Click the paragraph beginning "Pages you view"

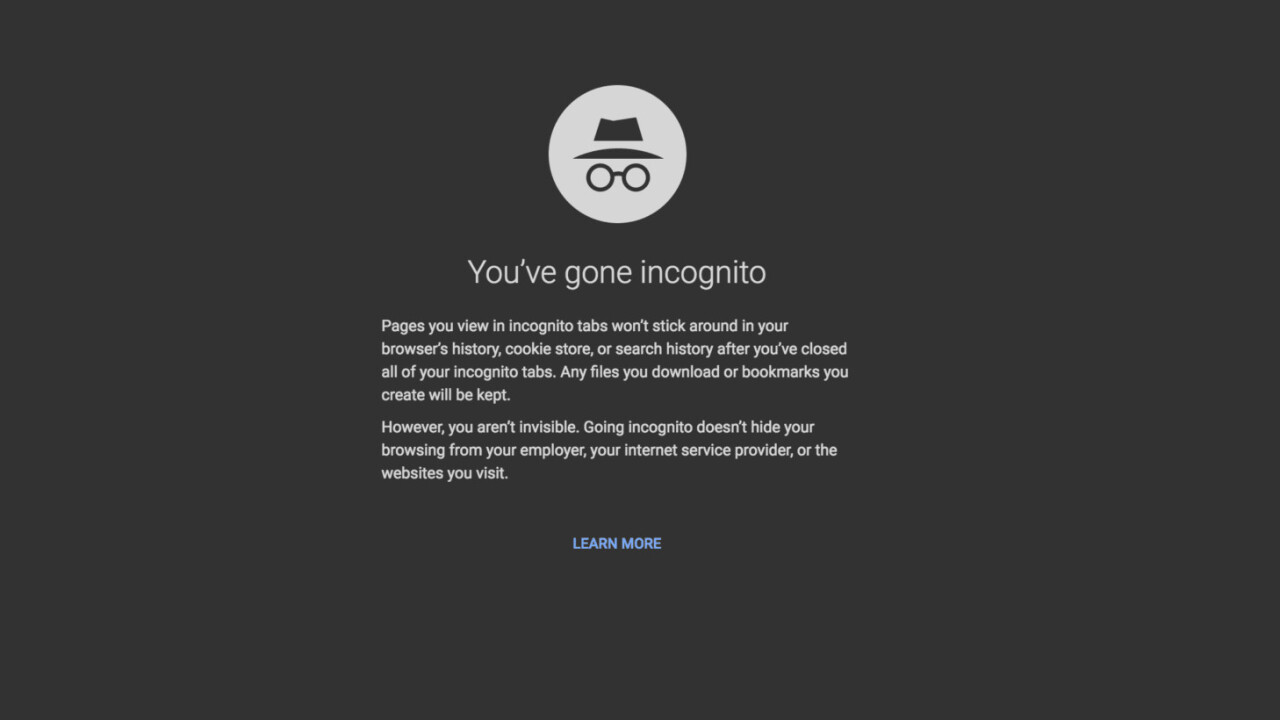pyautogui.click(x=614, y=360)
